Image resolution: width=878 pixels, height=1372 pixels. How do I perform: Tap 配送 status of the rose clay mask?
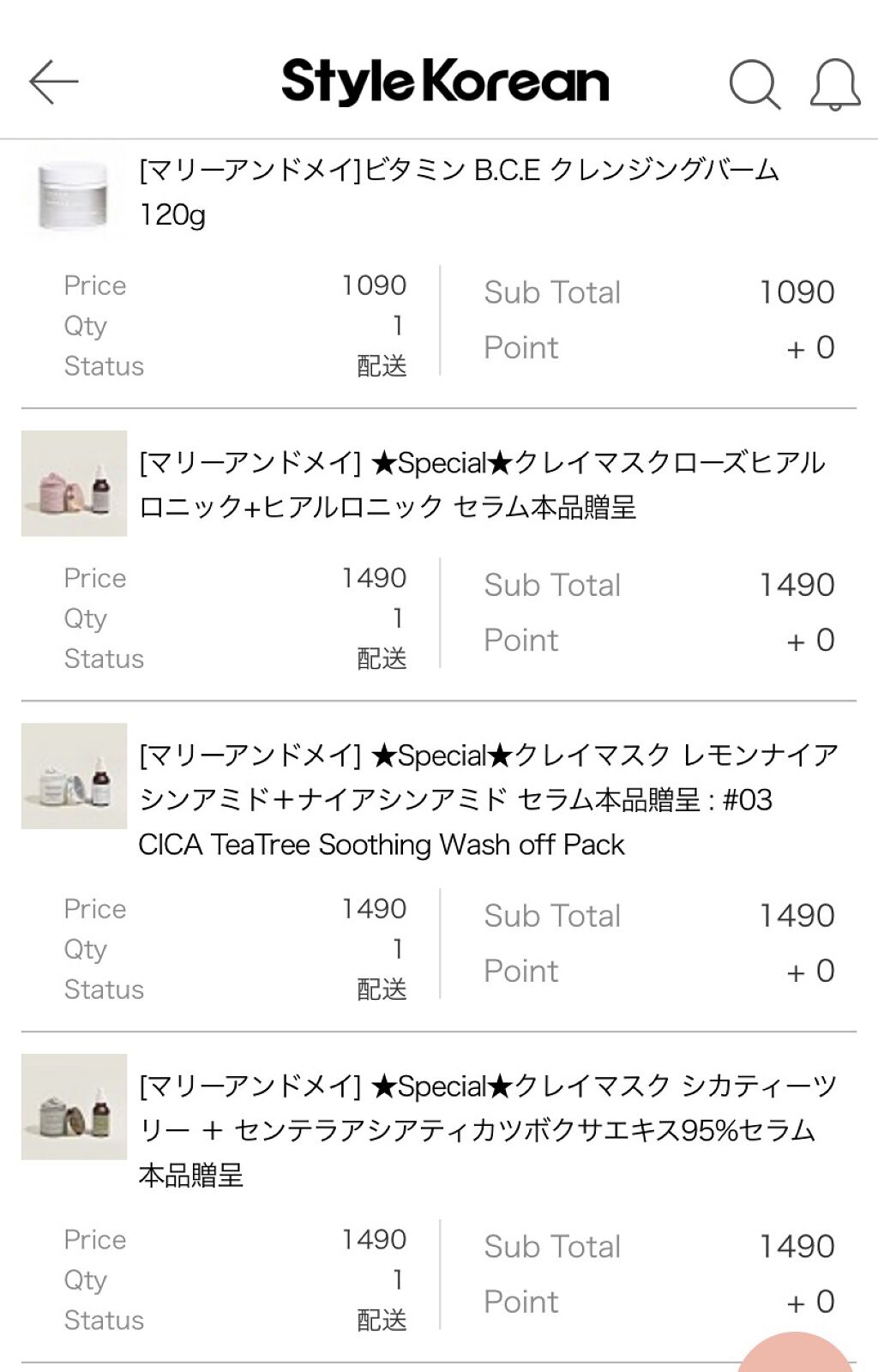tap(382, 659)
